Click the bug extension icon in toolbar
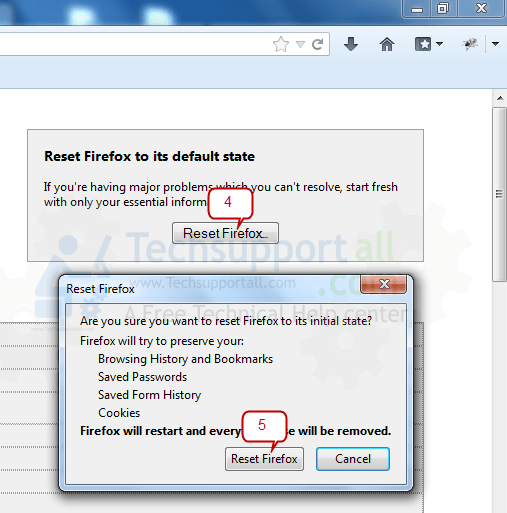 tap(470, 44)
